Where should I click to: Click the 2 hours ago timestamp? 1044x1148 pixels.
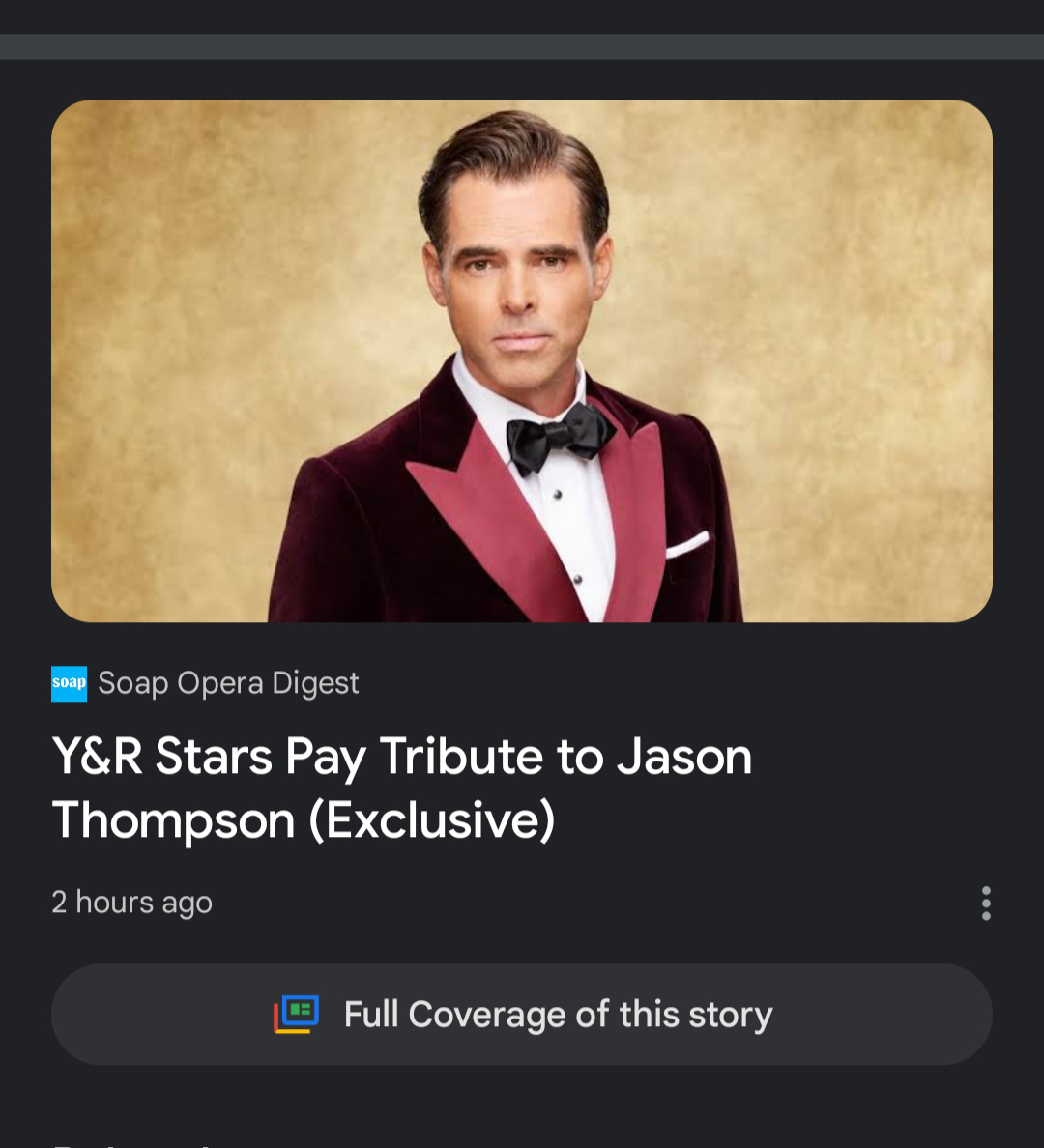[131, 902]
